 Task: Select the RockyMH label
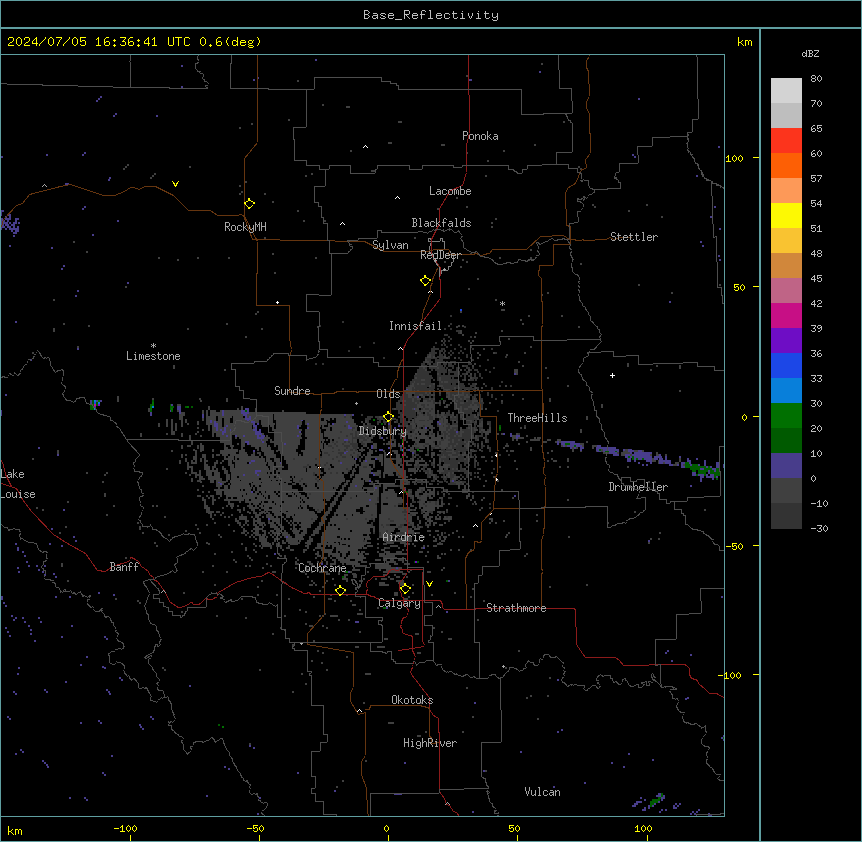[x=245, y=227]
